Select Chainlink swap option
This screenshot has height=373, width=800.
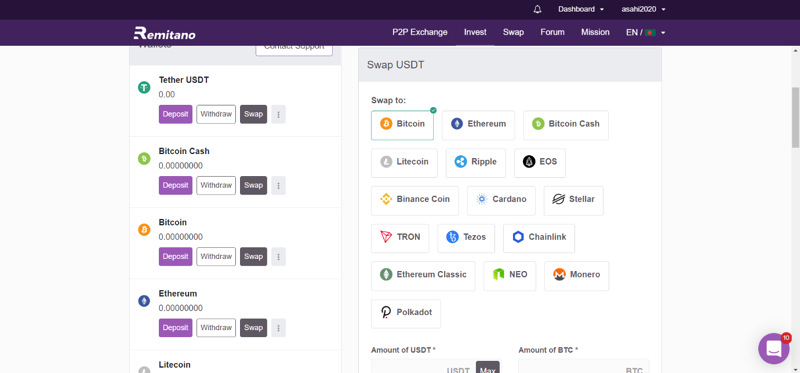coord(539,238)
